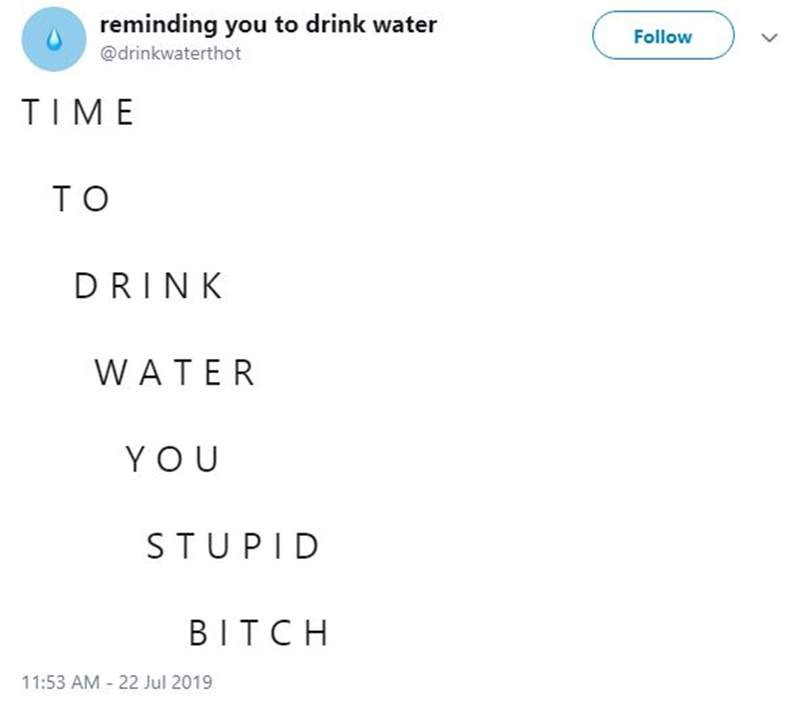Click the word TIME in the tweet
The image size is (800, 708).
(78, 113)
